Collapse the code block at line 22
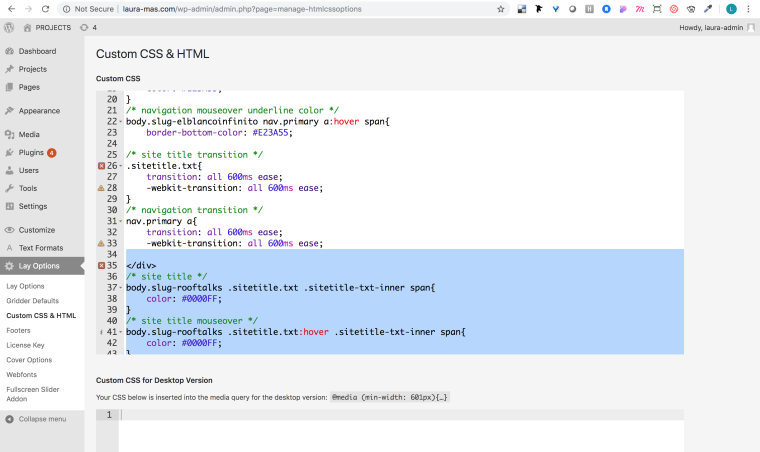This screenshot has height=452, width=760. [x=121, y=121]
